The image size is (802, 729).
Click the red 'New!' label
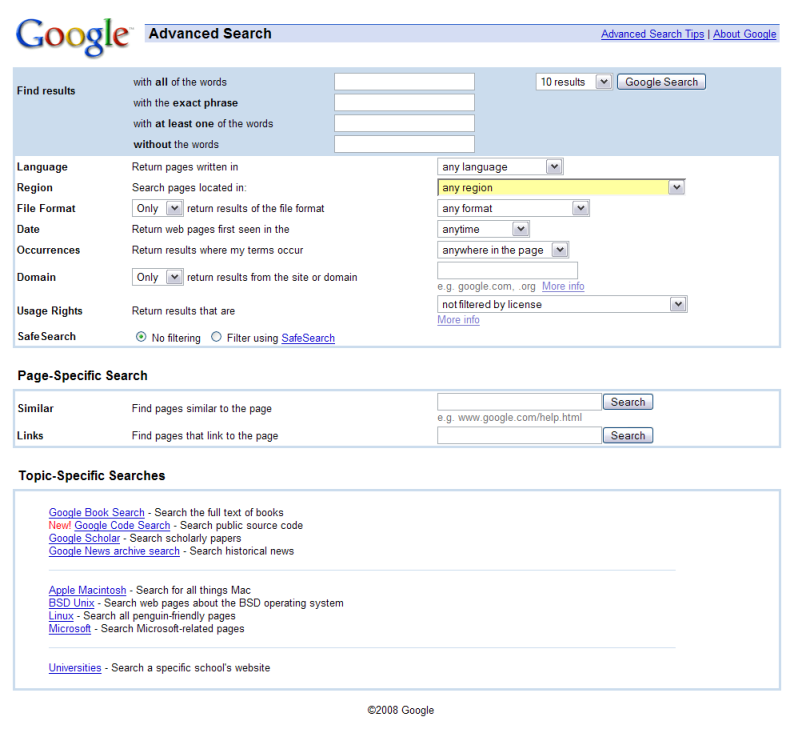tap(60, 525)
